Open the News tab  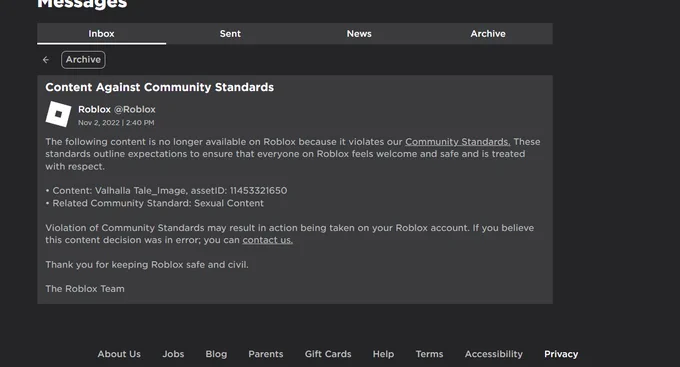point(359,33)
